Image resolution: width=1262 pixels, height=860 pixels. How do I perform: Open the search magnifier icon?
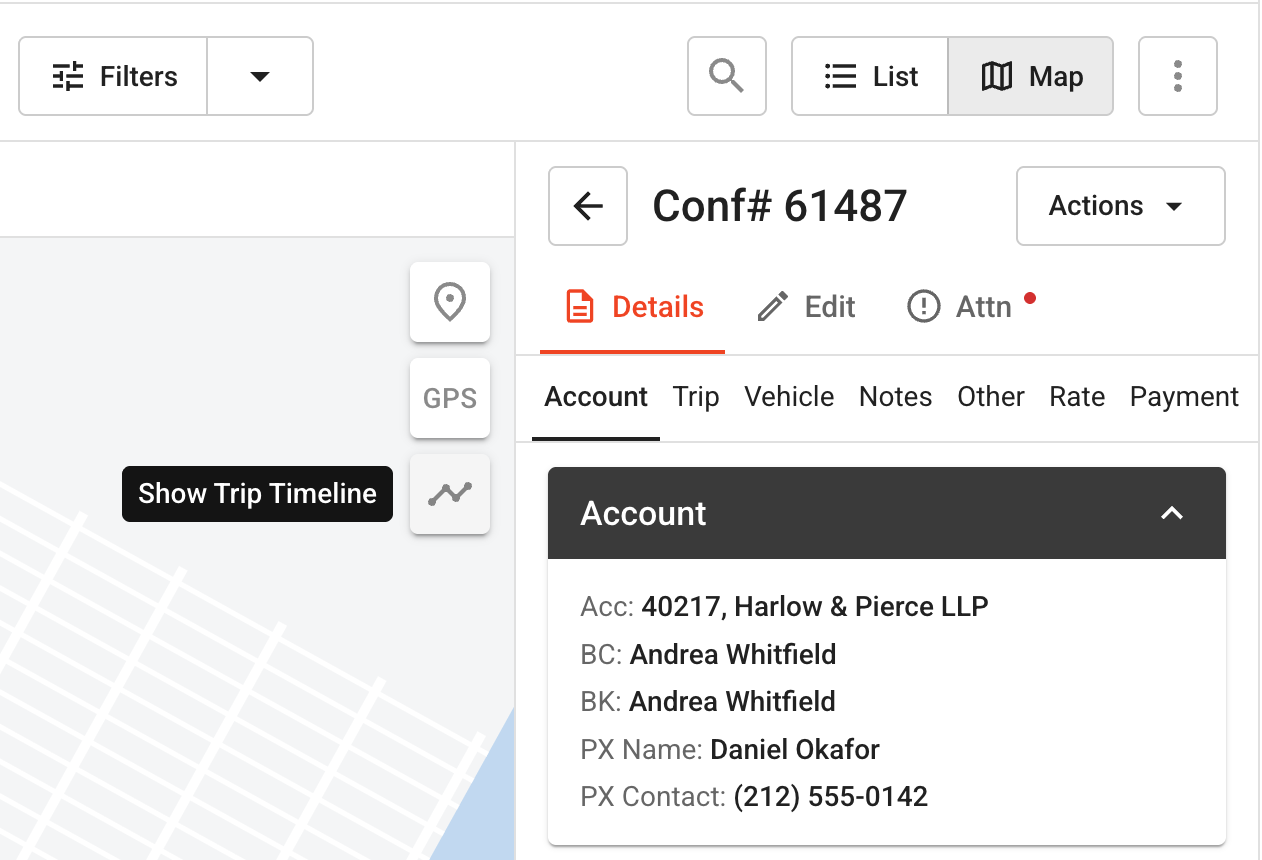(x=727, y=76)
